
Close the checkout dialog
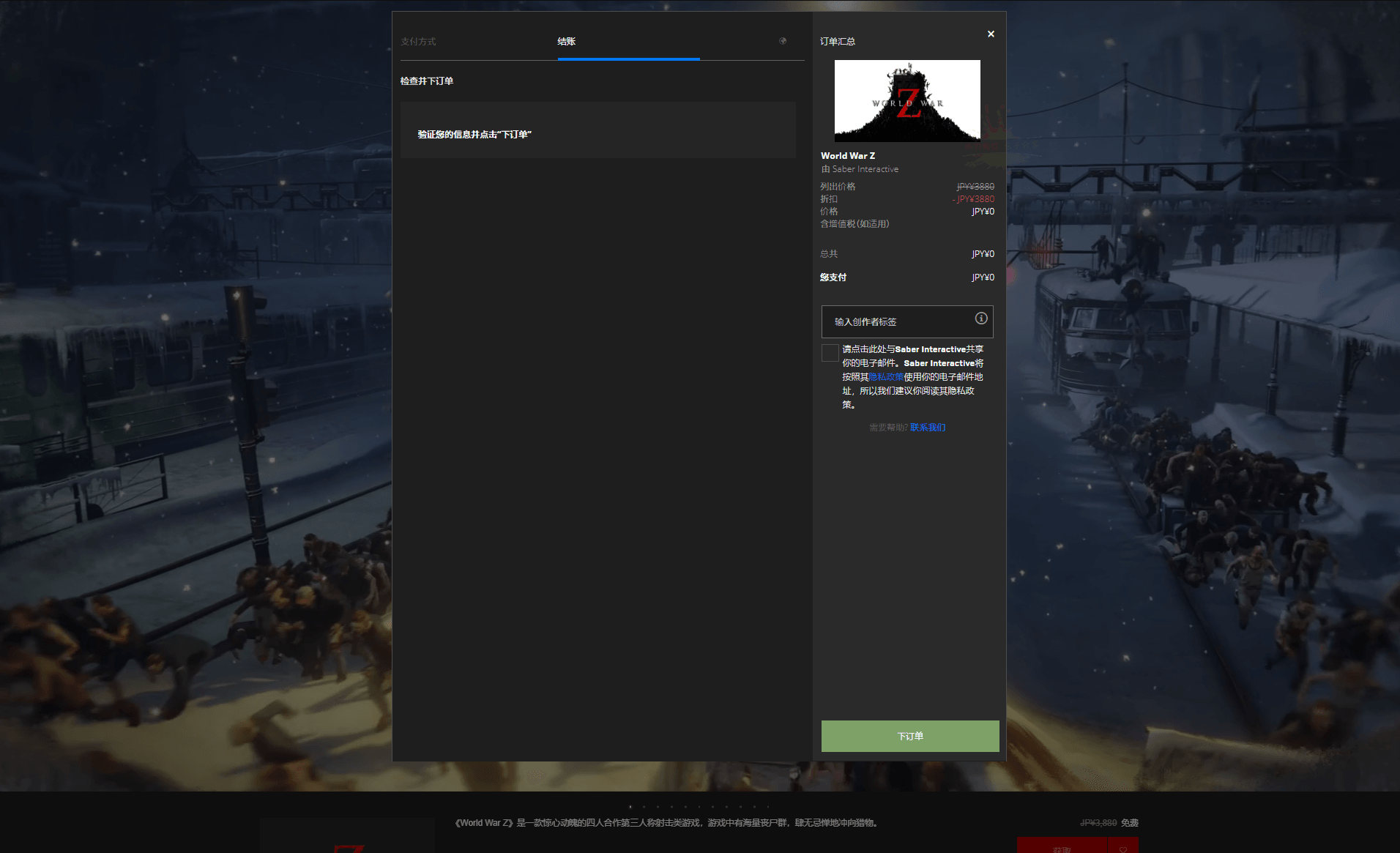991,34
